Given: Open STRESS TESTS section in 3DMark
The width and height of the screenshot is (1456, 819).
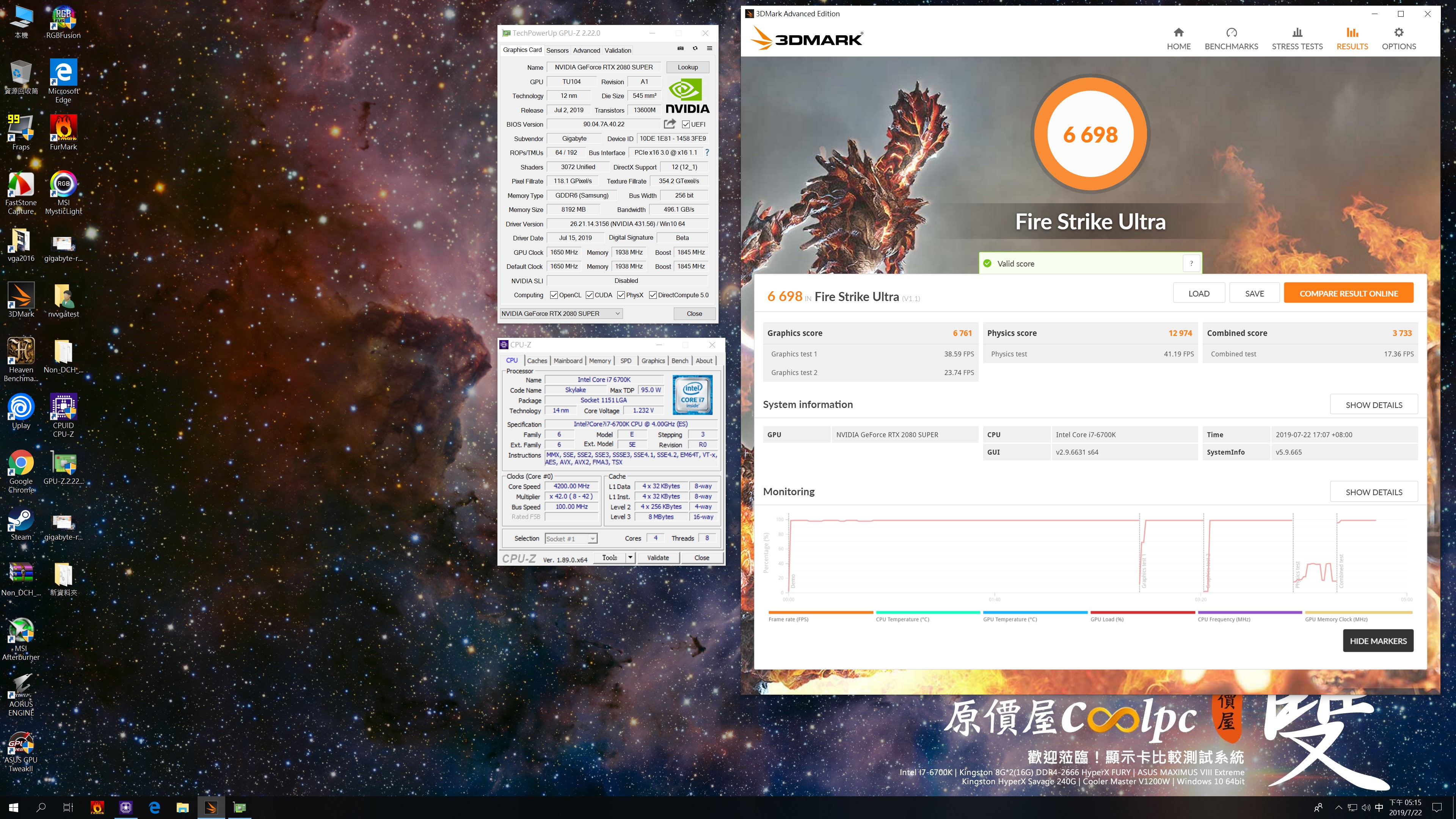Looking at the screenshot, I should 1297,38.
